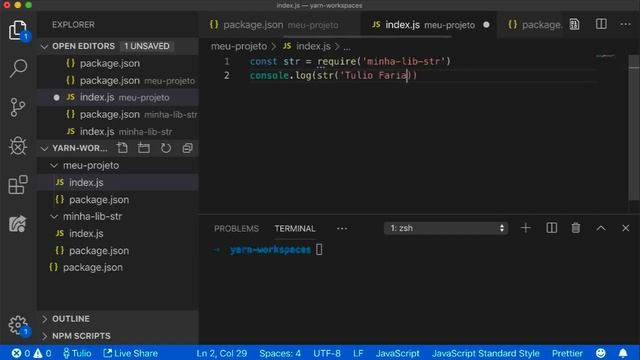
Task: Open package.json meu-projeto in Open Editors
Action: click(x=118, y=81)
